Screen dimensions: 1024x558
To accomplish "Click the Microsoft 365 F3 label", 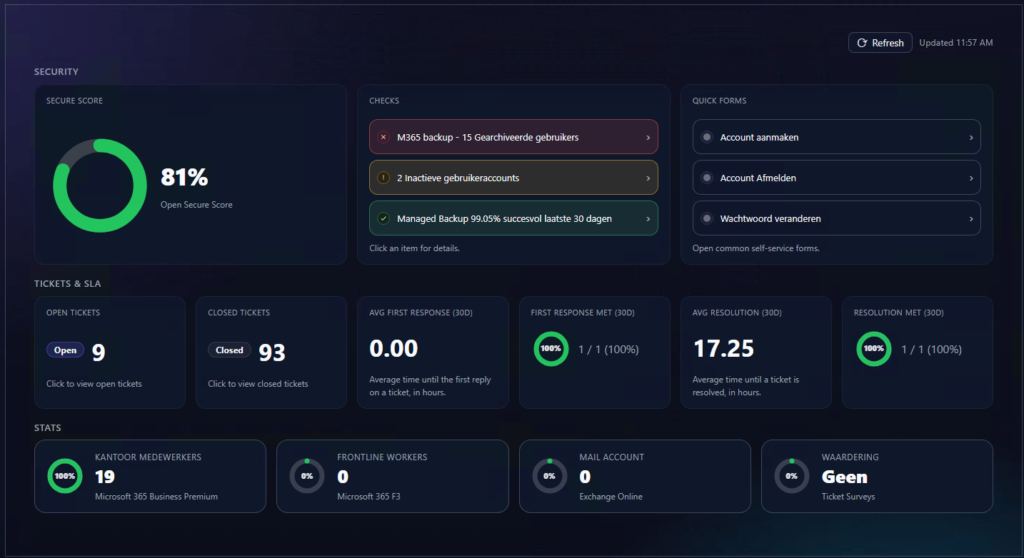I will coord(369,497).
